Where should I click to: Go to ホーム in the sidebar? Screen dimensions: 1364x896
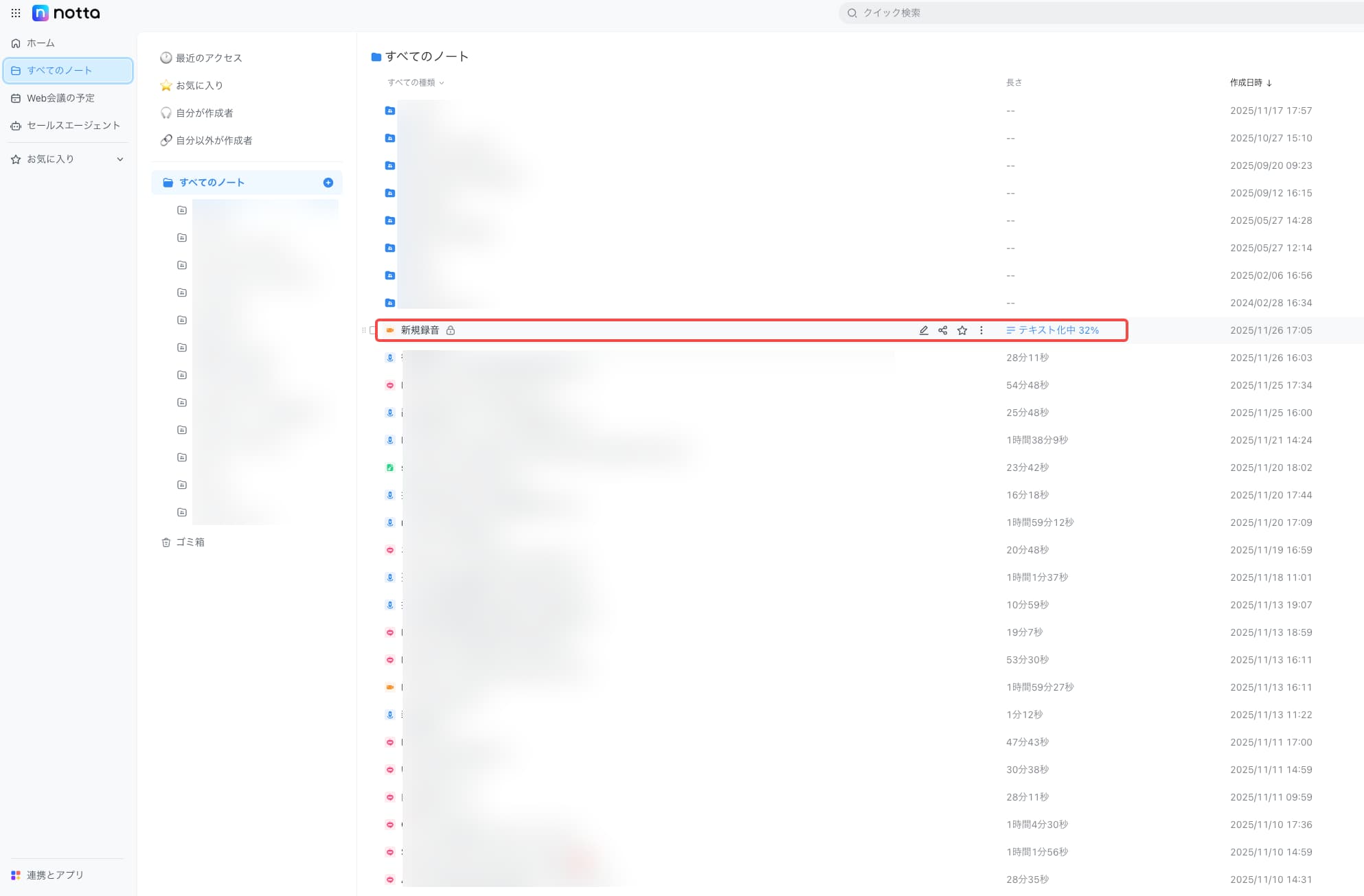click(x=40, y=43)
